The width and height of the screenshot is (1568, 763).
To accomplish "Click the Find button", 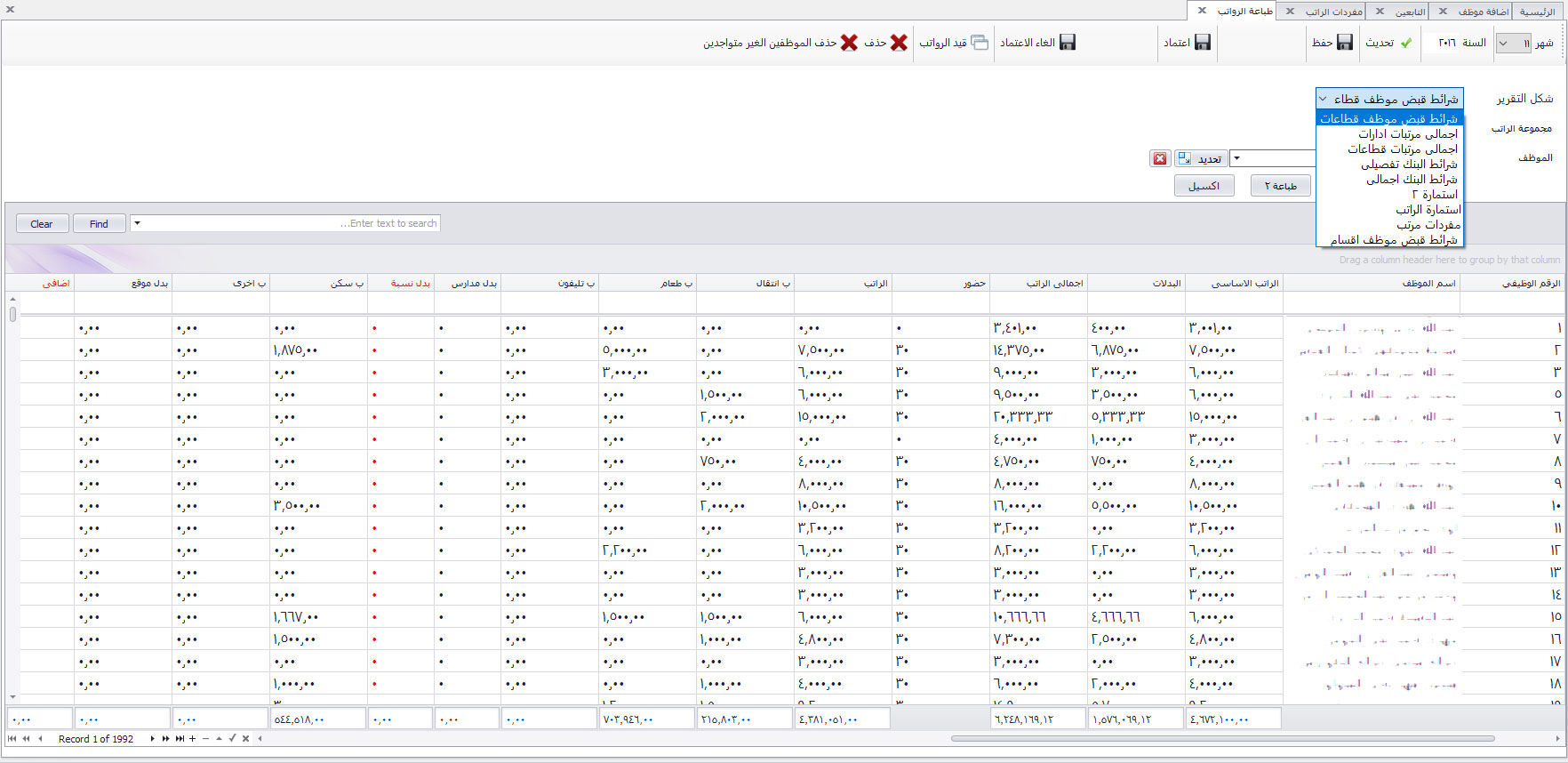I will pos(99,224).
